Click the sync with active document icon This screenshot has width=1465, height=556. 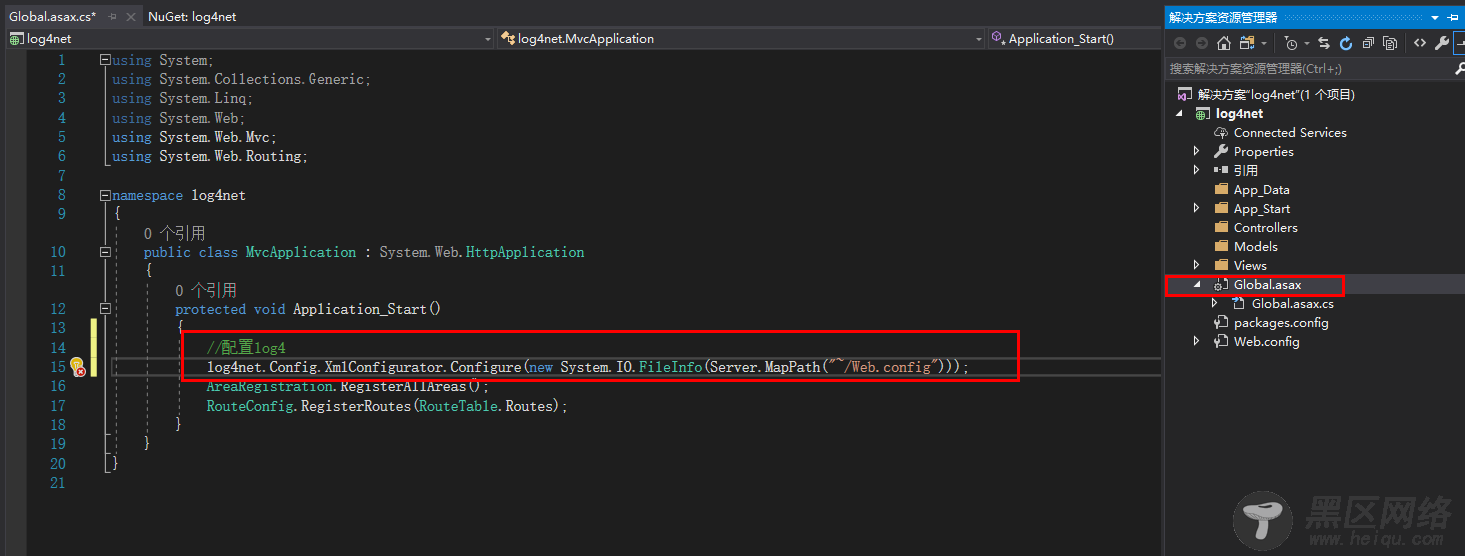click(1324, 43)
